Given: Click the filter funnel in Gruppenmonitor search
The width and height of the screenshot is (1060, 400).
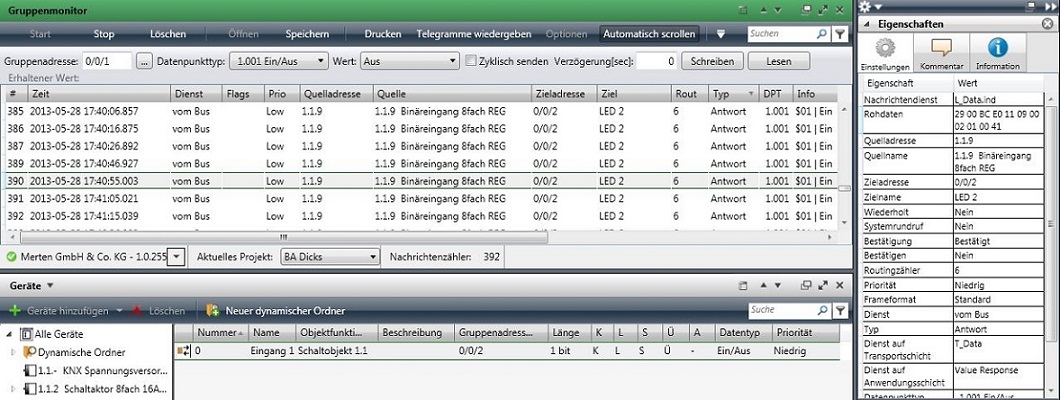Looking at the screenshot, I should coord(839,34).
